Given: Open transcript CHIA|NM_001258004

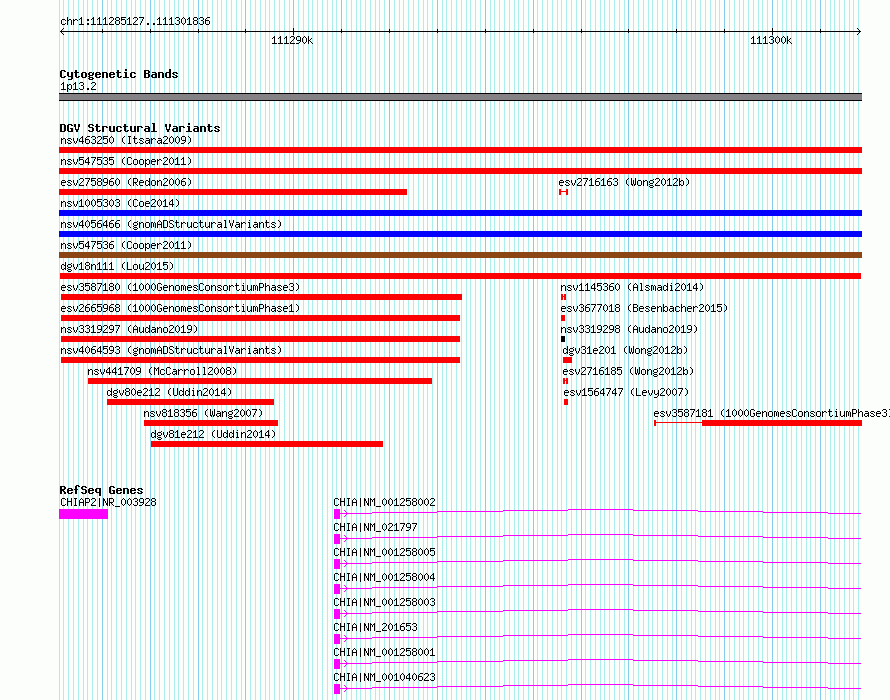Looking at the screenshot, I should tap(384, 577).
